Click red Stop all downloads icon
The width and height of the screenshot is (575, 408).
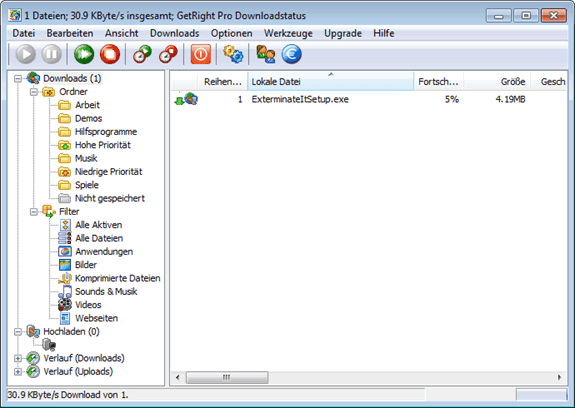110,54
